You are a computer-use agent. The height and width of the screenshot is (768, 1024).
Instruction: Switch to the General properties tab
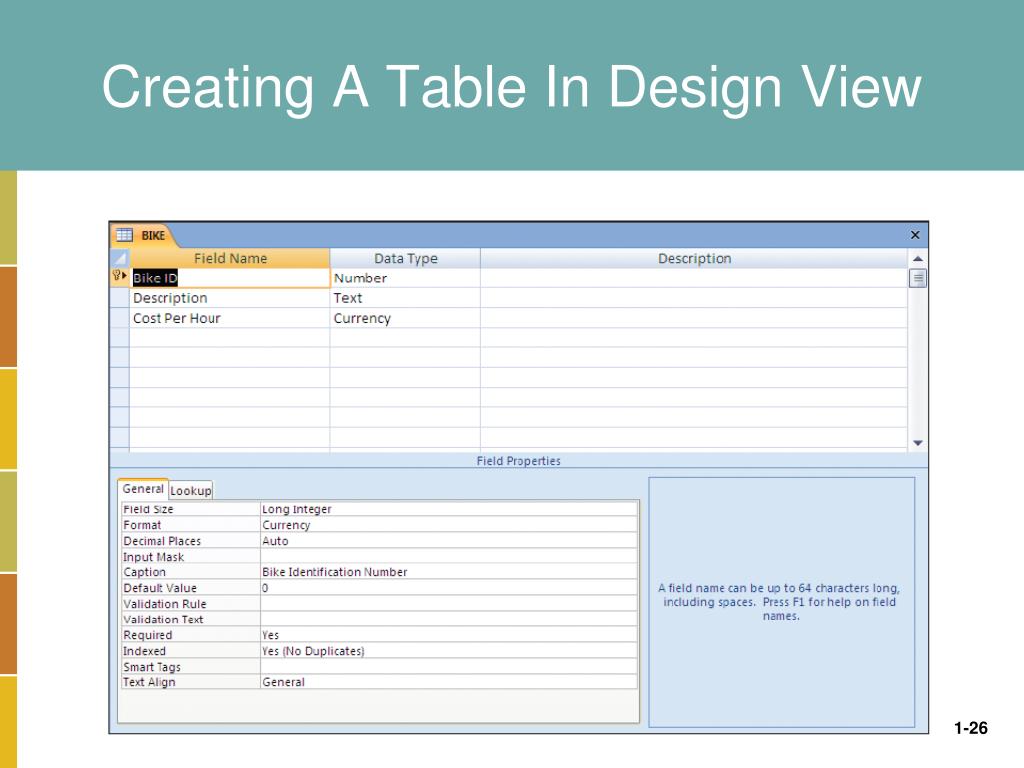point(143,488)
